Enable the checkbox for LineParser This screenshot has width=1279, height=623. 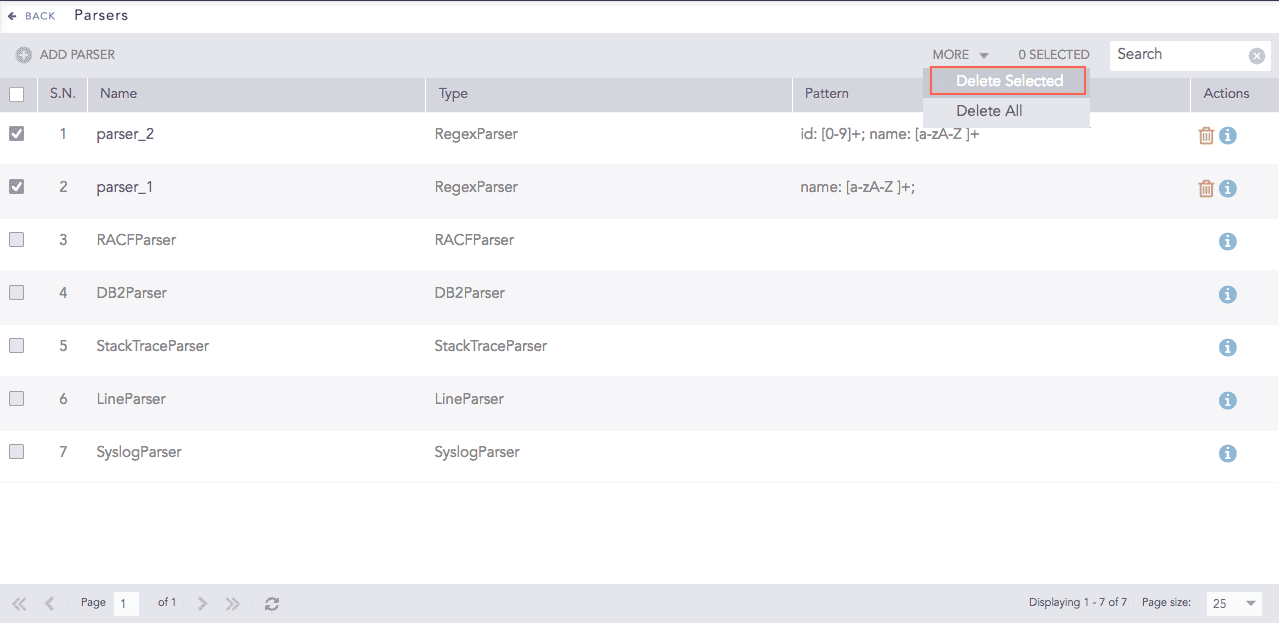(x=16, y=398)
